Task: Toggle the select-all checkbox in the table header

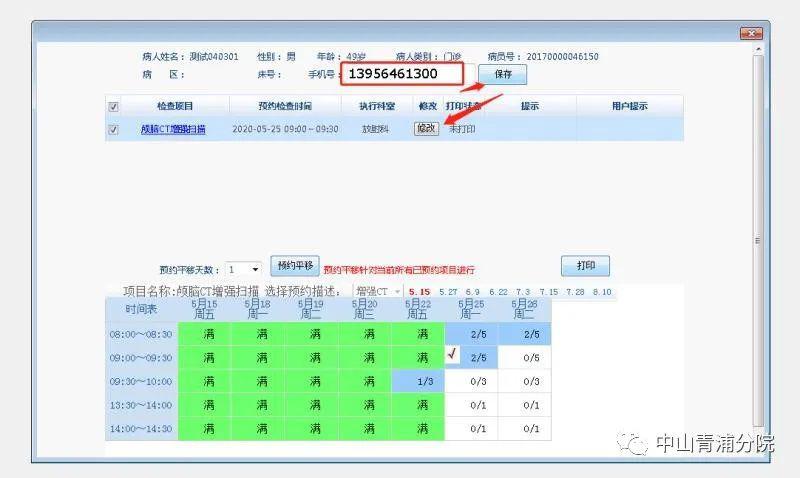Action: [x=113, y=107]
